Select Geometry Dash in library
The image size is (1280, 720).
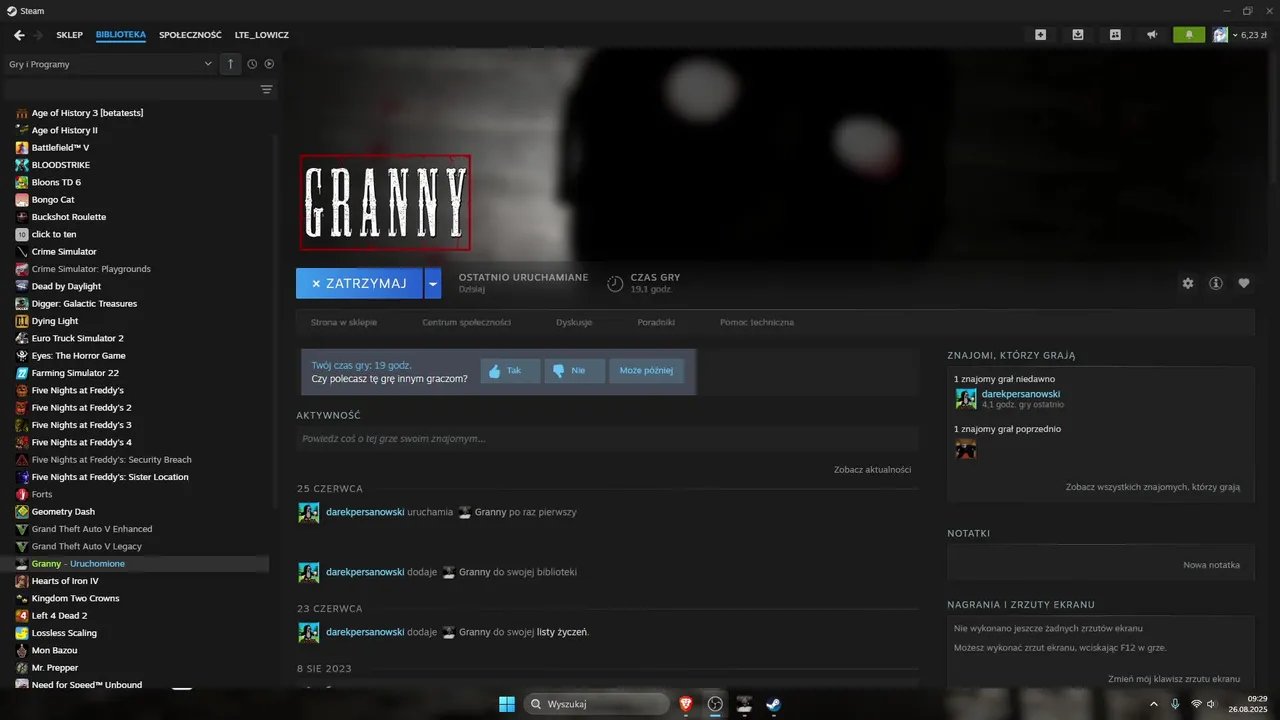[63, 512]
